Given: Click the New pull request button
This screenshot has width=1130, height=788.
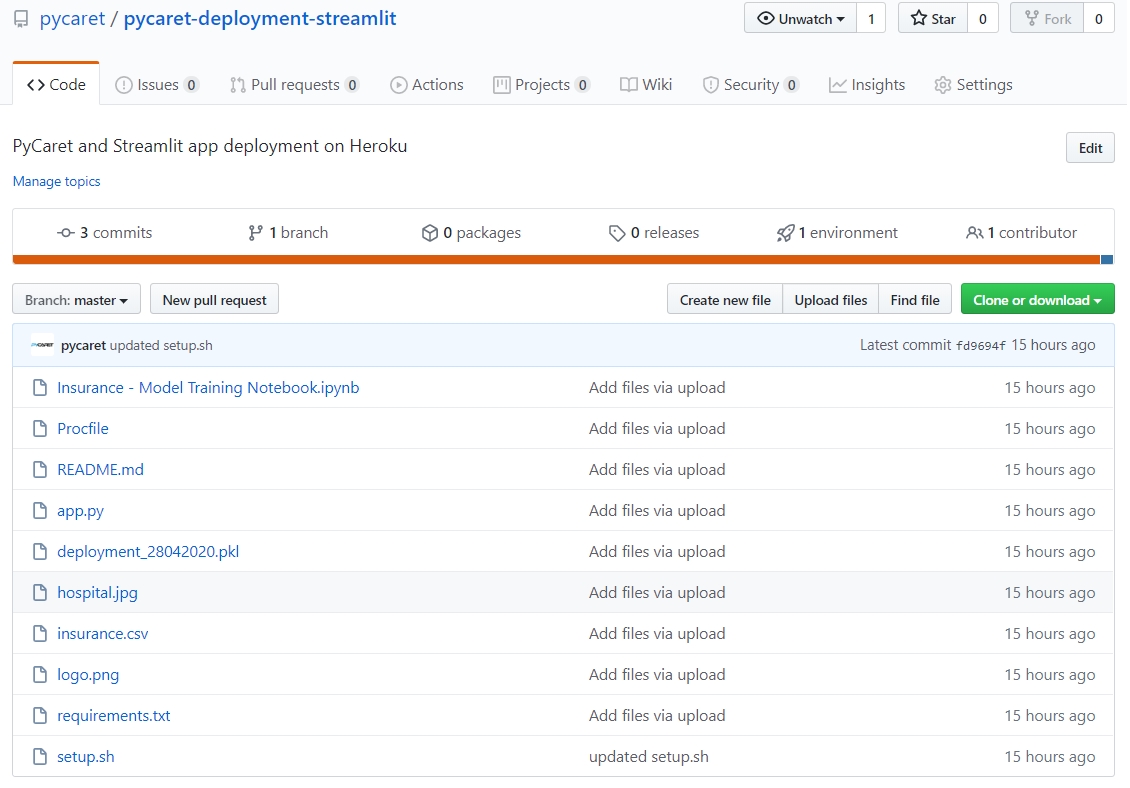Looking at the screenshot, I should [x=214, y=300].
